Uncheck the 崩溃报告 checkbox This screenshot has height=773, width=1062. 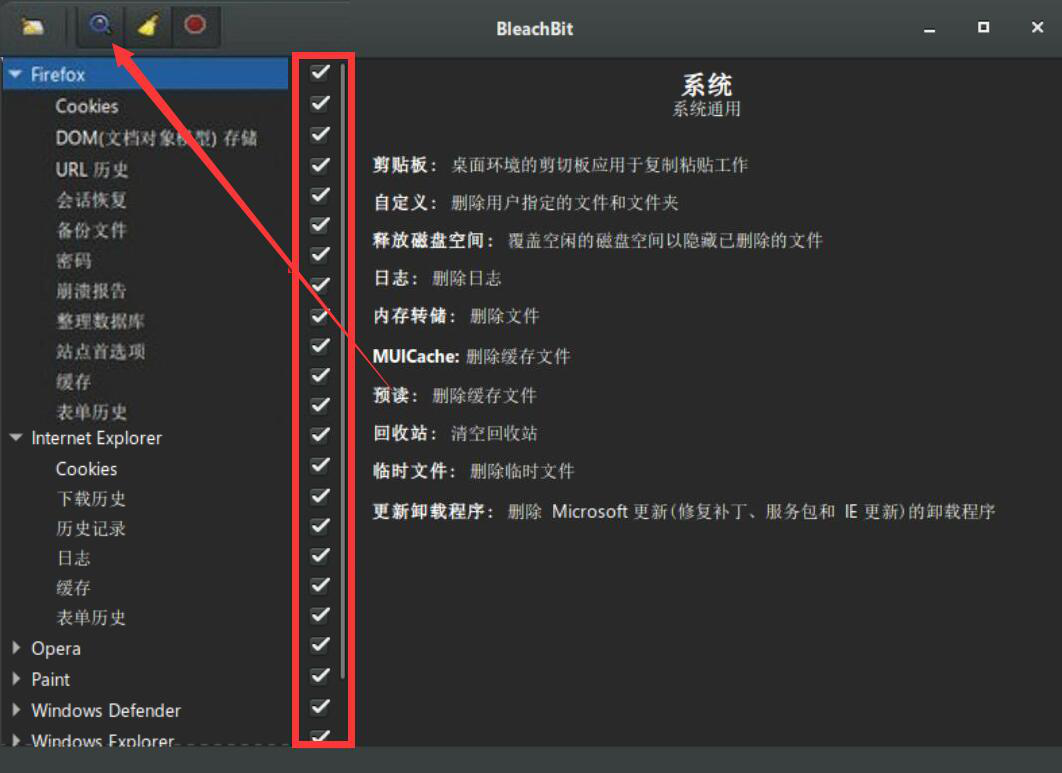320,285
